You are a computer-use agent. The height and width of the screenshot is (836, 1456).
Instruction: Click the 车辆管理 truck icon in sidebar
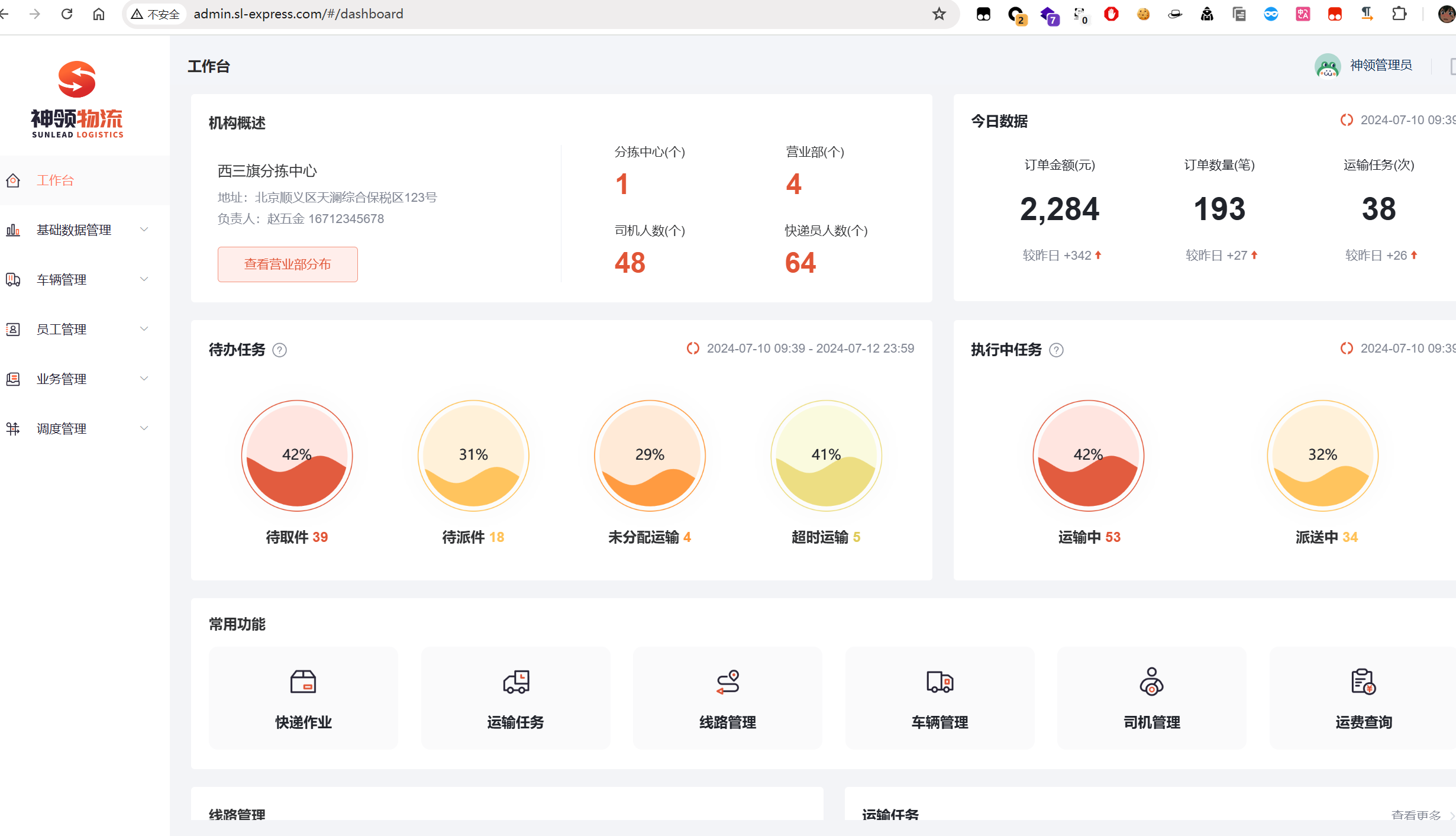point(13,280)
